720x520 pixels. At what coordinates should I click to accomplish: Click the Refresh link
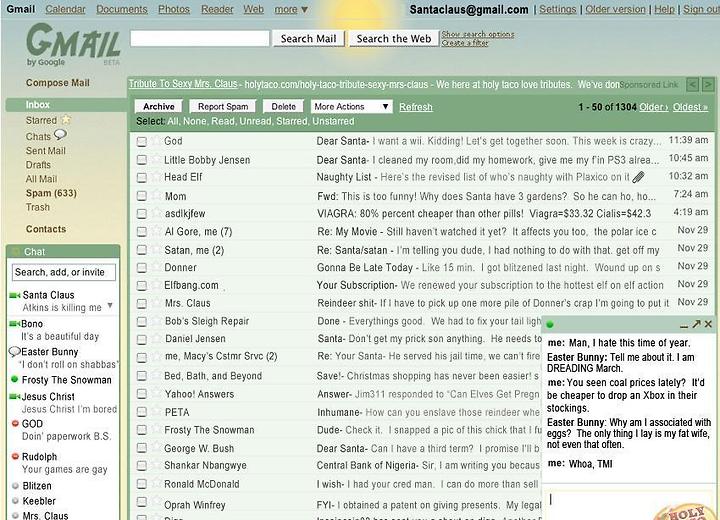416,107
